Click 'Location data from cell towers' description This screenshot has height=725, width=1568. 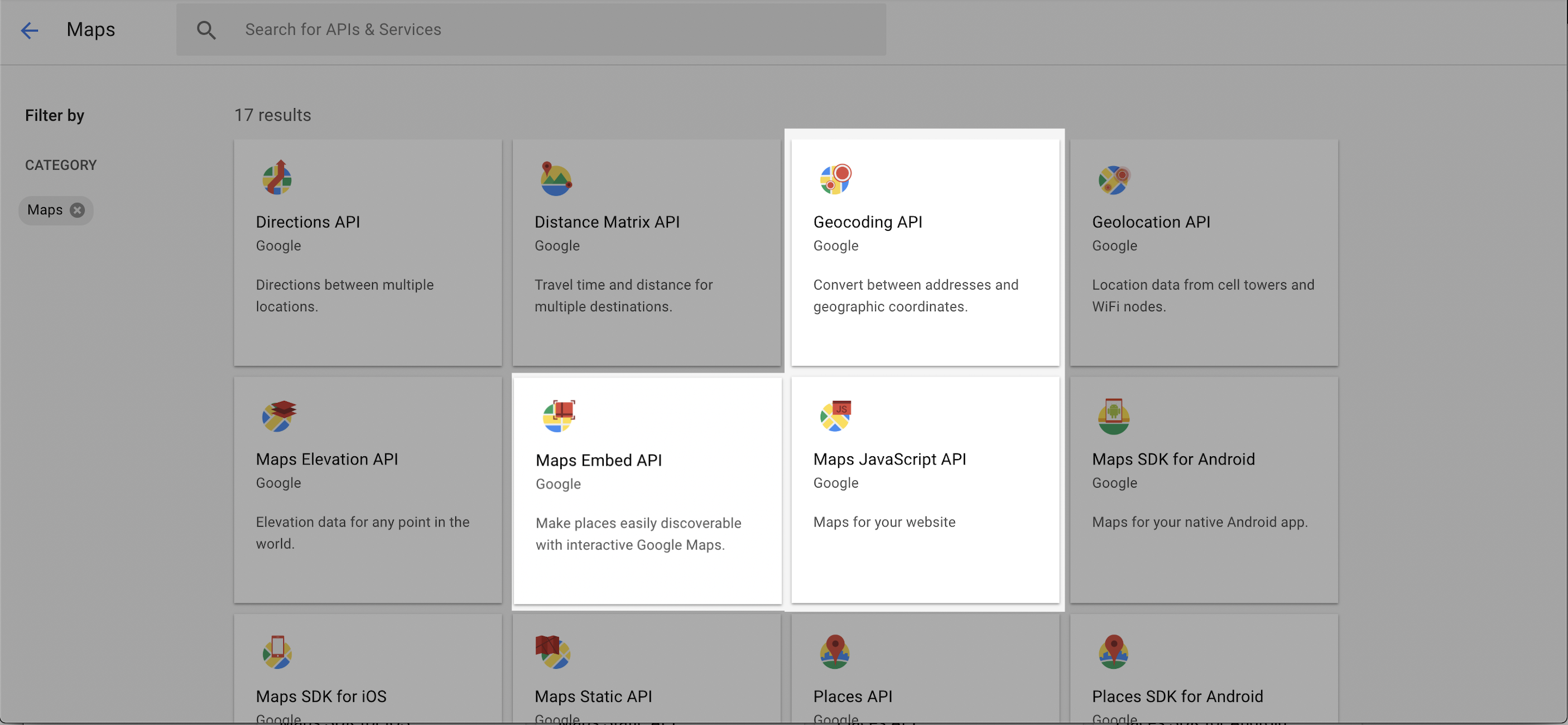coord(1203,296)
